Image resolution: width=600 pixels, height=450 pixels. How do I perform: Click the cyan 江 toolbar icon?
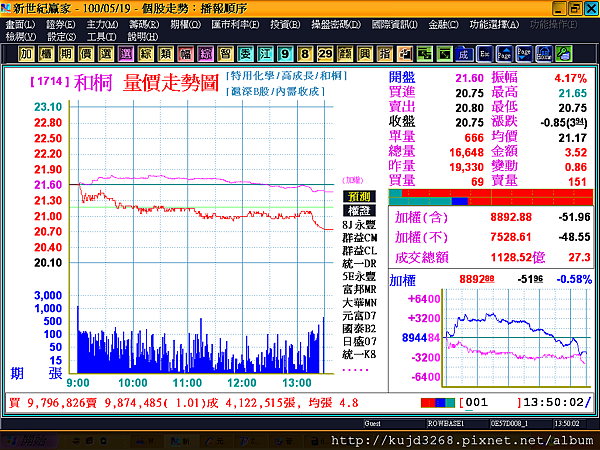tap(265, 54)
